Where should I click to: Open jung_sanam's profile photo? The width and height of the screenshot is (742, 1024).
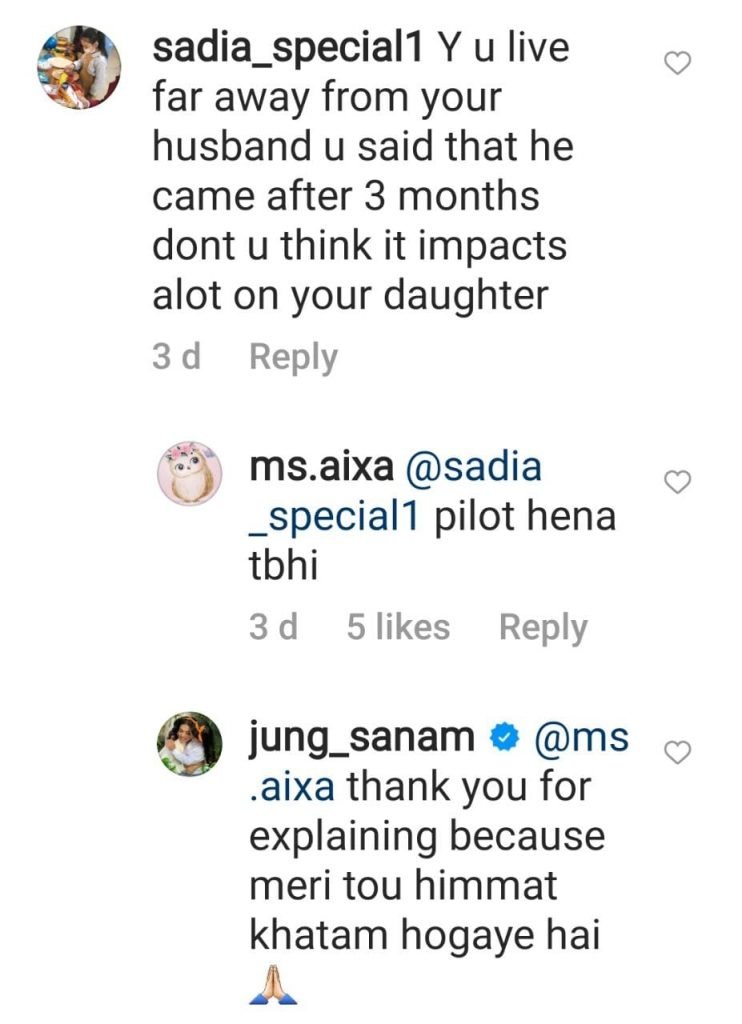[190, 744]
